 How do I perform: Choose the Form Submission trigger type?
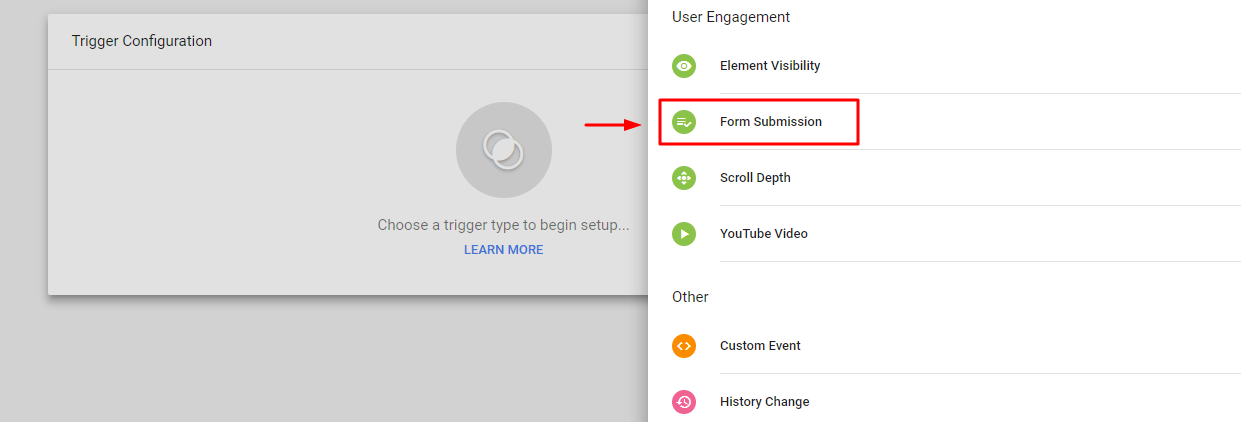[771, 122]
